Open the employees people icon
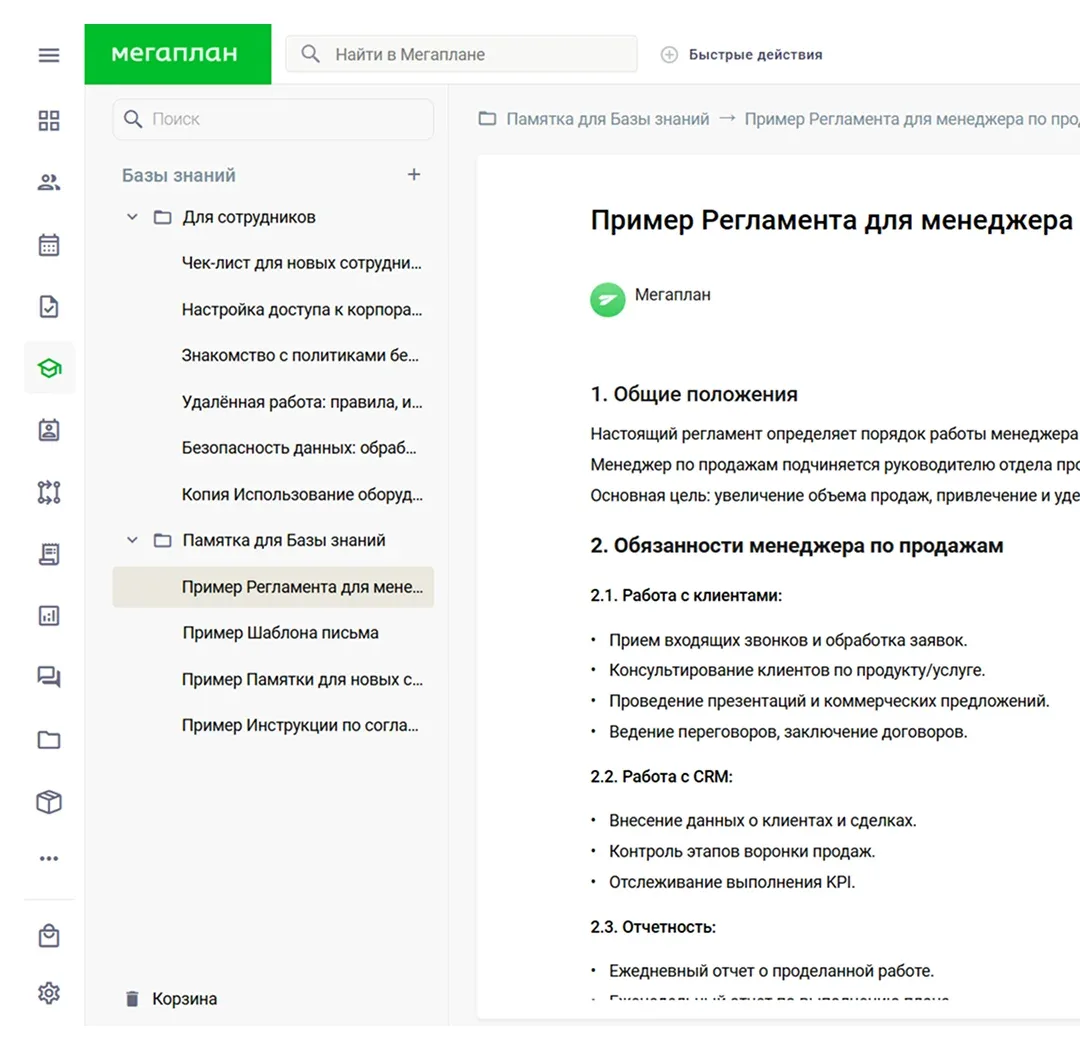Image resolution: width=1080 pixels, height=1053 pixels. coord(49,183)
